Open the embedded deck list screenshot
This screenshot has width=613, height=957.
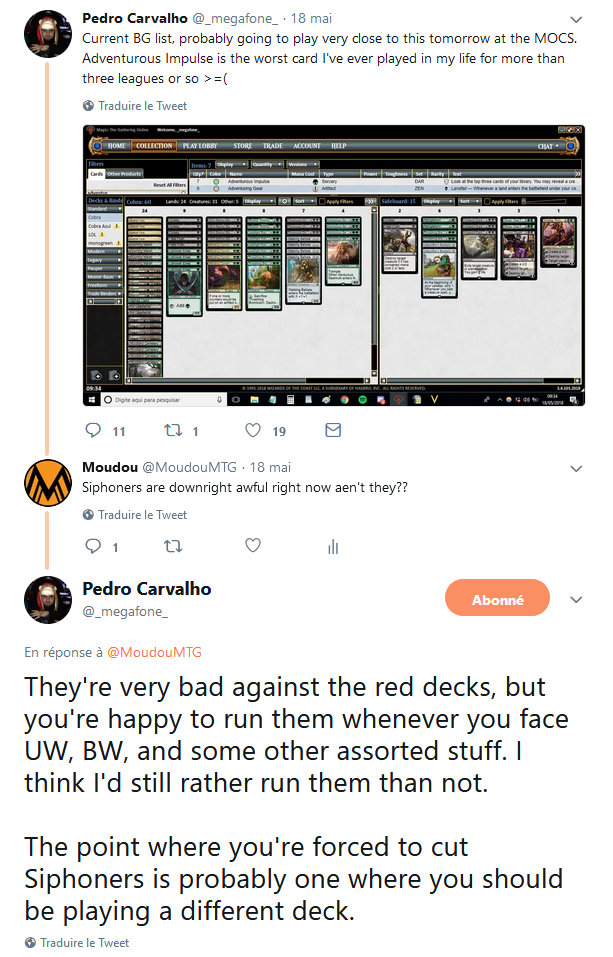[333, 265]
